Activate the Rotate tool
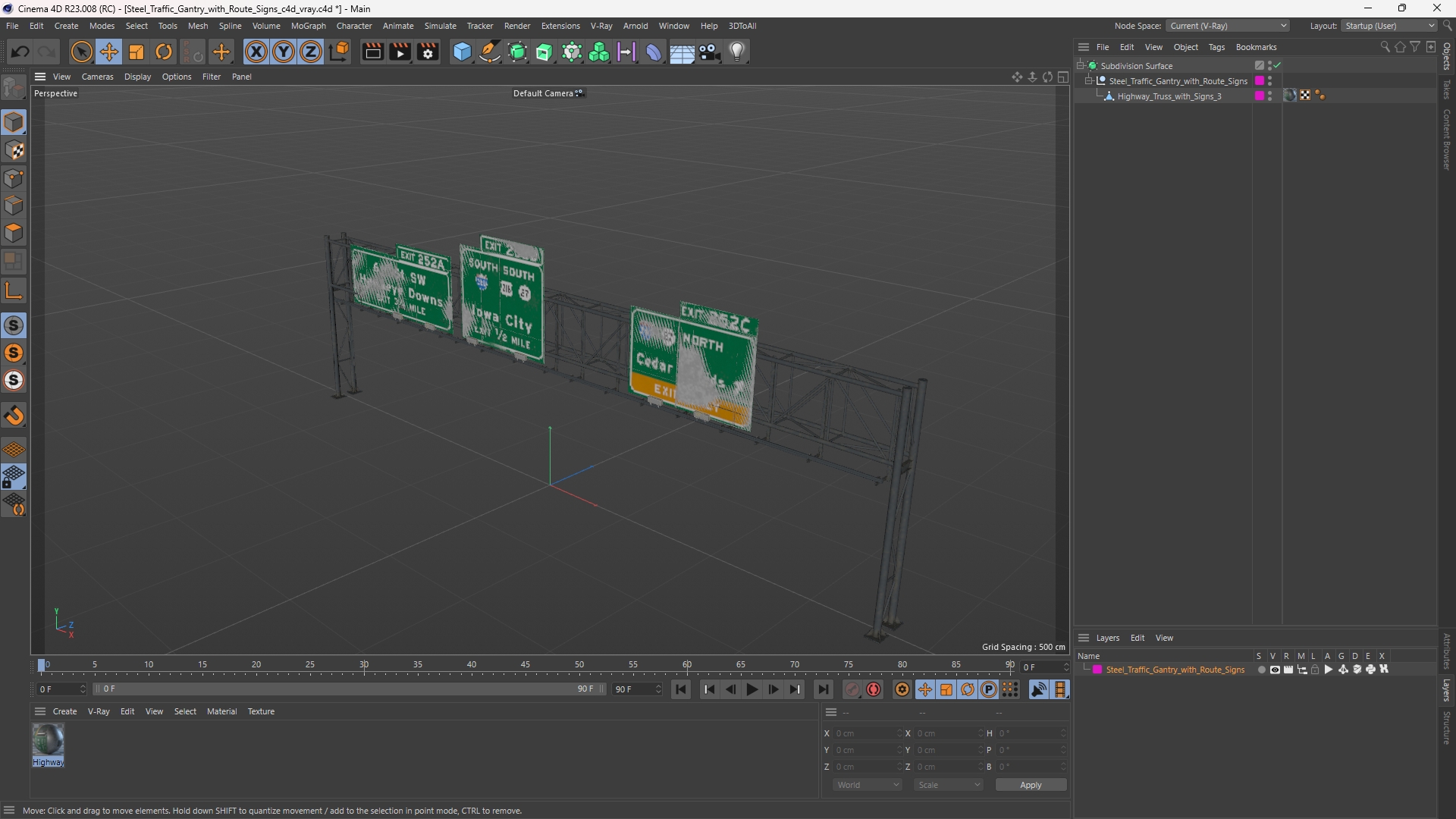This screenshot has width=1456, height=819. (x=164, y=52)
